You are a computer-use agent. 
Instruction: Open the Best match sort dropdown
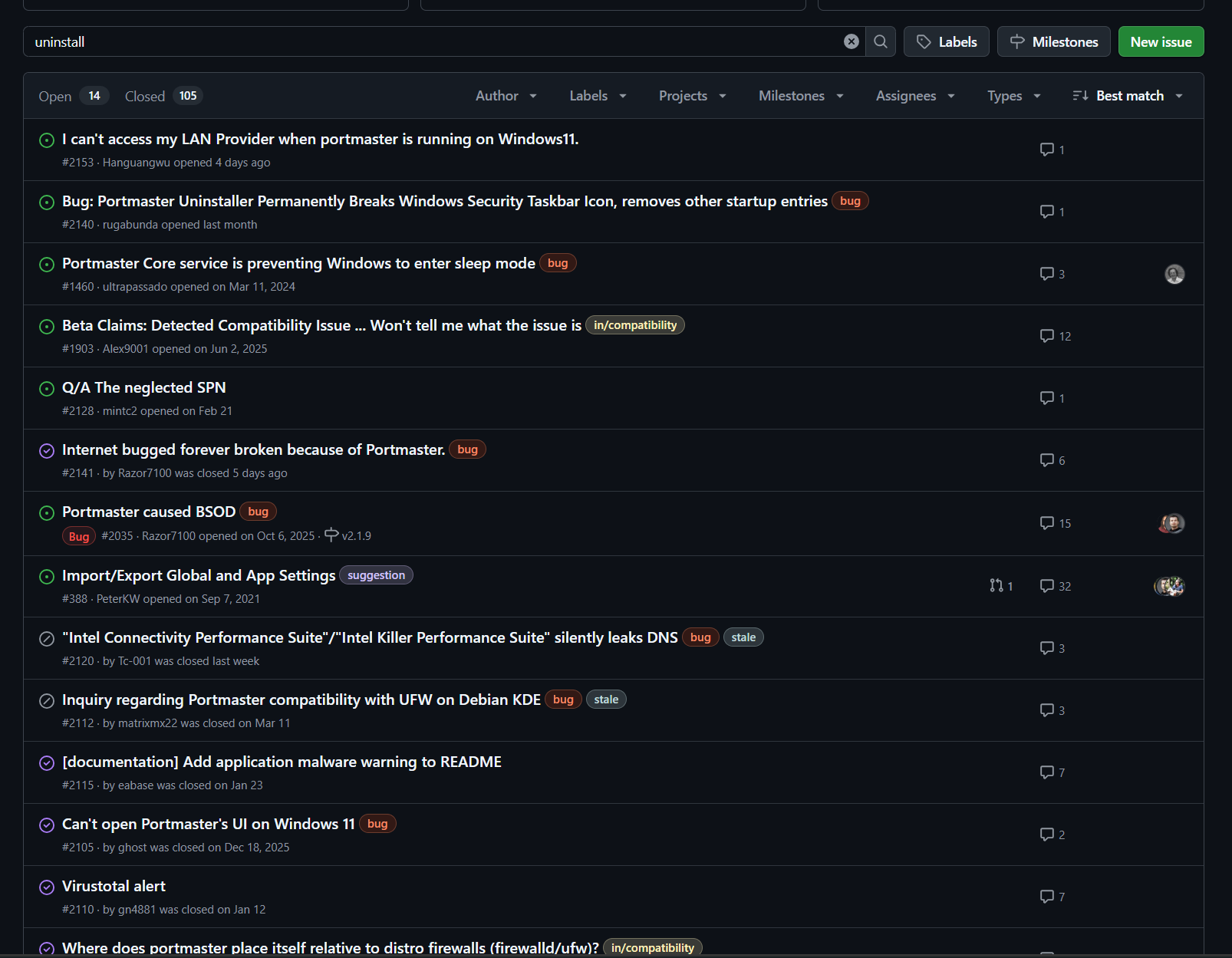pyautogui.click(x=1128, y=96)
